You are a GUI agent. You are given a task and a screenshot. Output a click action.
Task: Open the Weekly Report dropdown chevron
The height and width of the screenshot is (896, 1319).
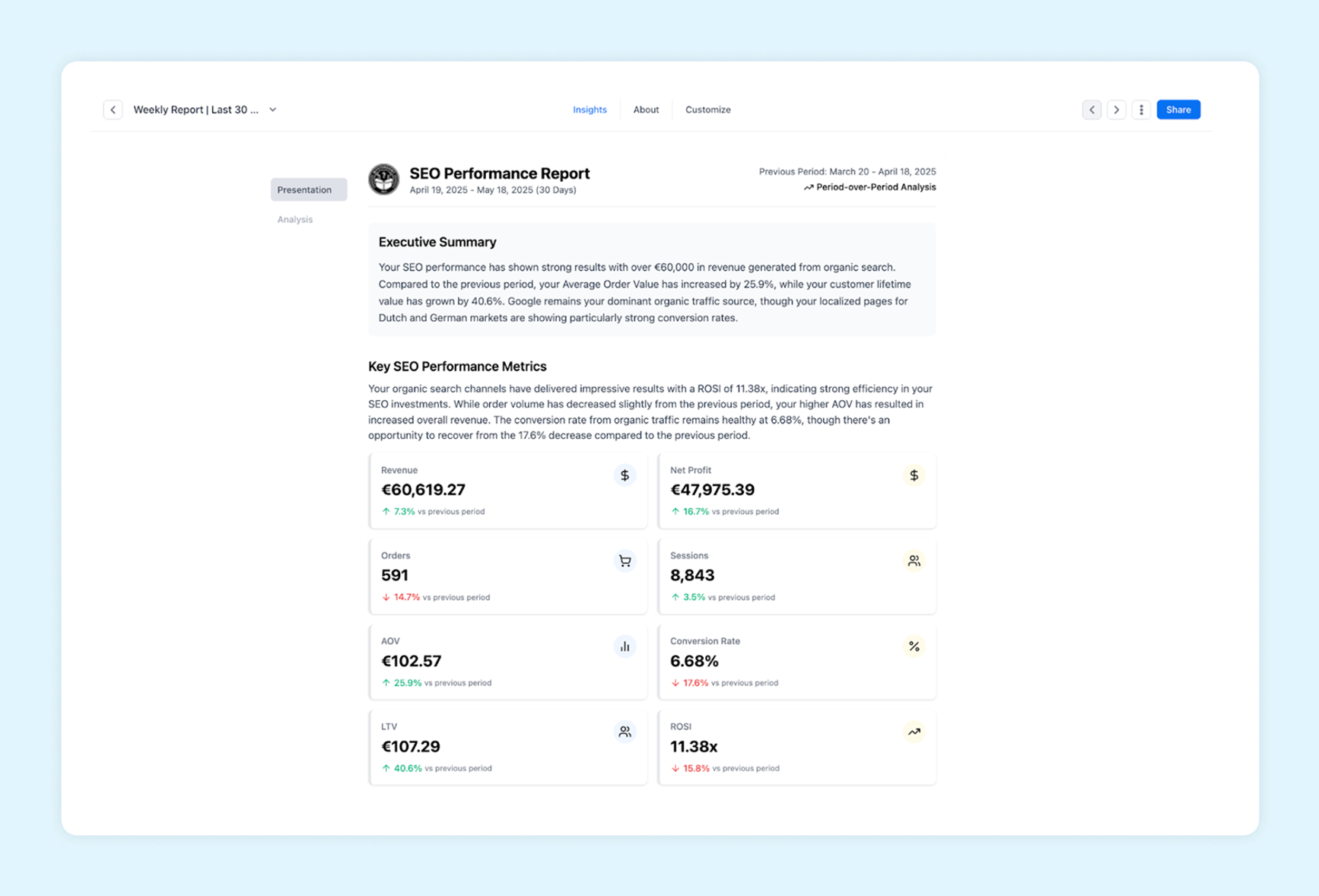(x=273, y=110)
